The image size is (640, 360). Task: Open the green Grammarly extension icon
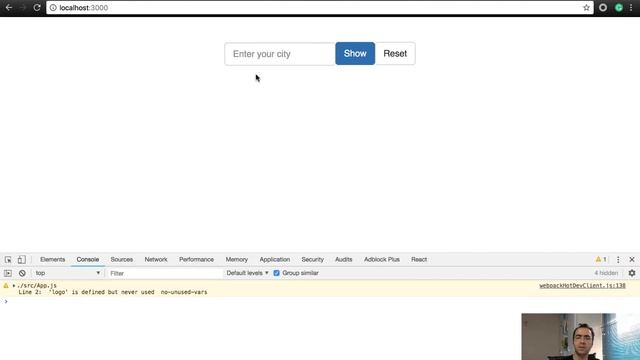pos(619,7)
